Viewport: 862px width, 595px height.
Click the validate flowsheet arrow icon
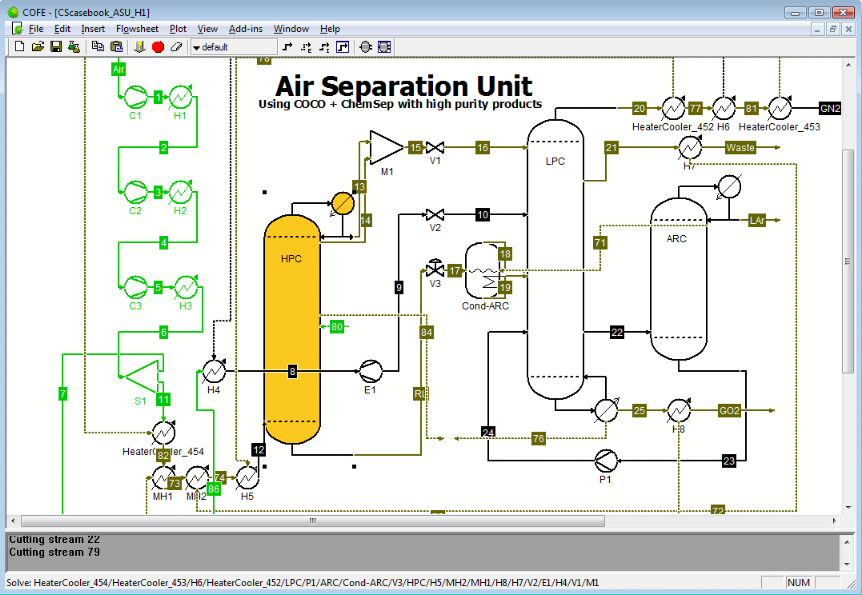point(140,47)
